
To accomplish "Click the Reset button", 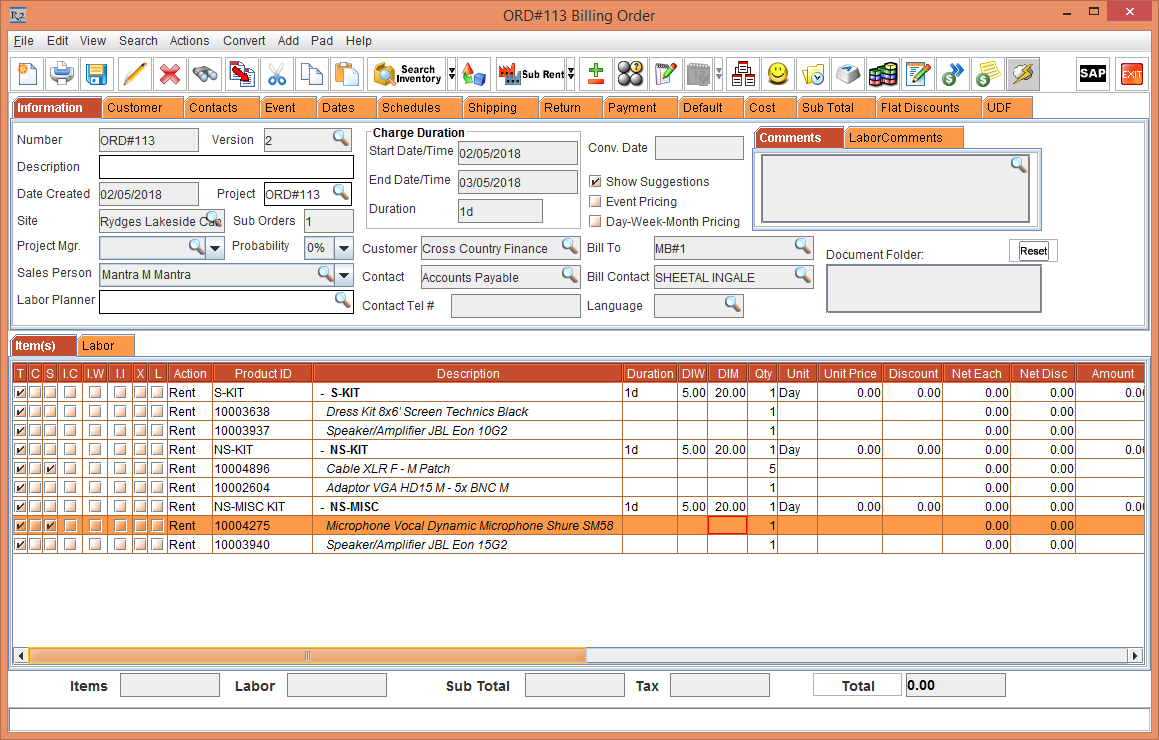I will (1033, 251).
